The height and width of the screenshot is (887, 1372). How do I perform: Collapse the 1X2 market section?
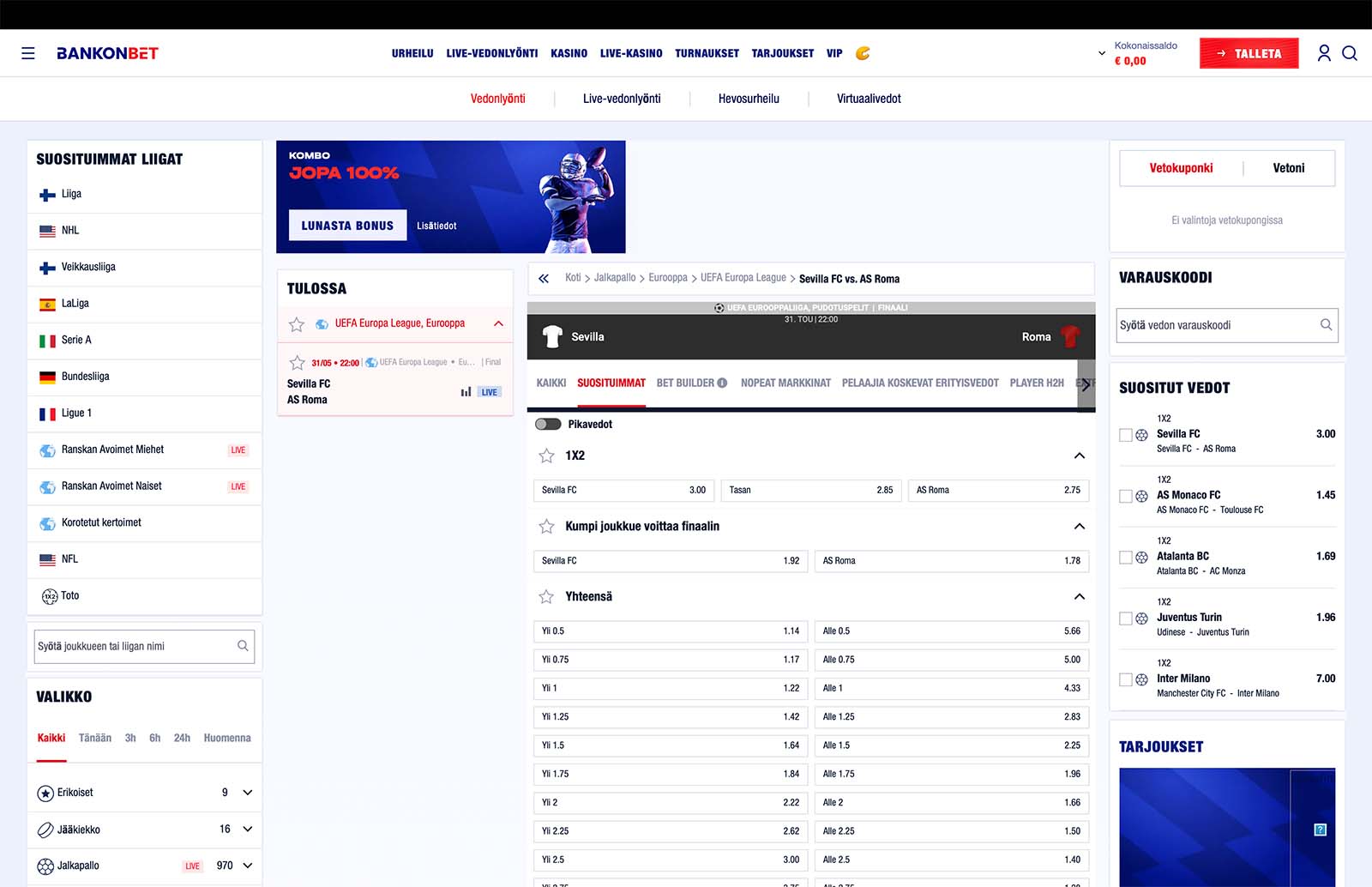click(x=1080, y=456)
